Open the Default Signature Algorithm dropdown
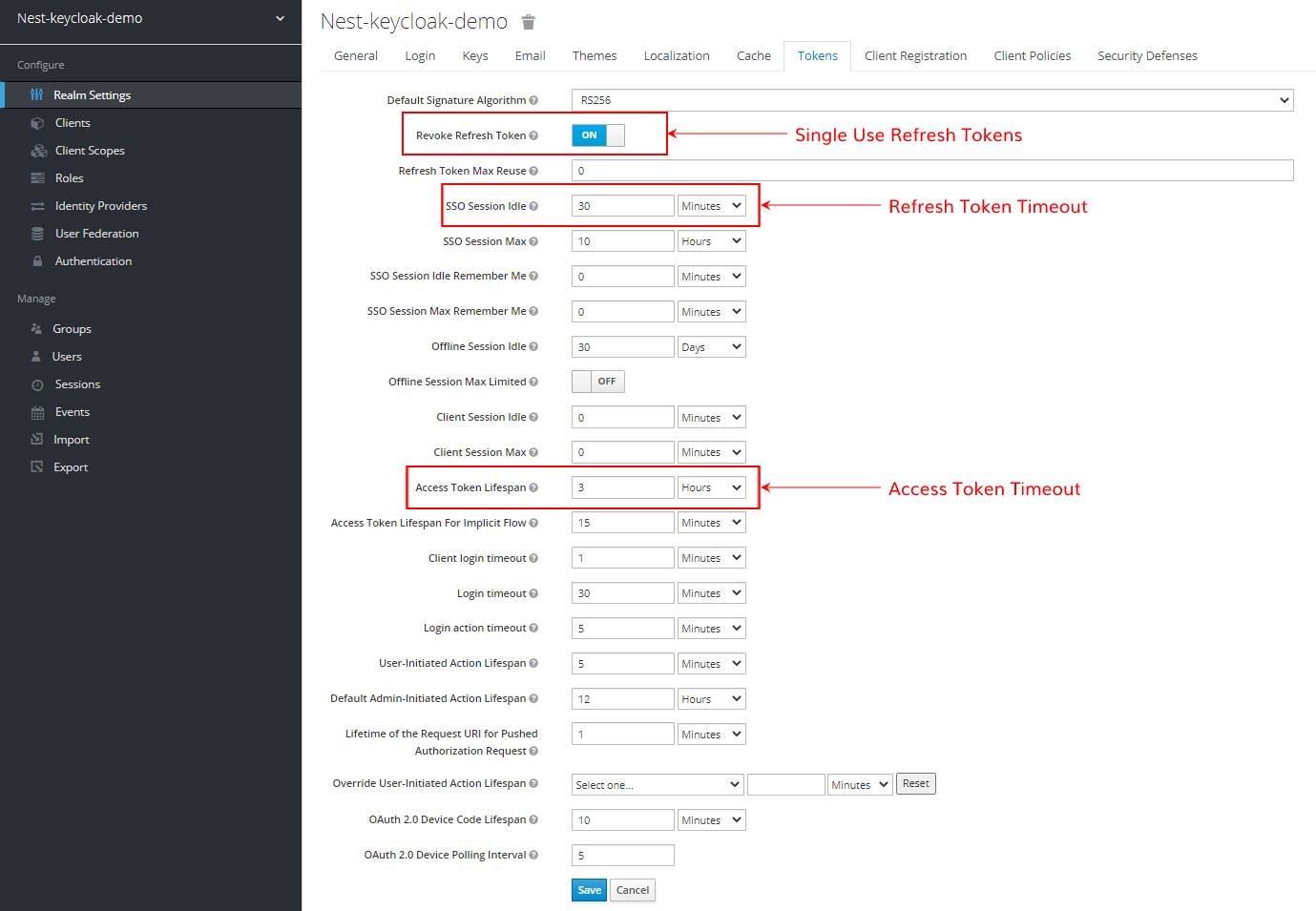 931,100
